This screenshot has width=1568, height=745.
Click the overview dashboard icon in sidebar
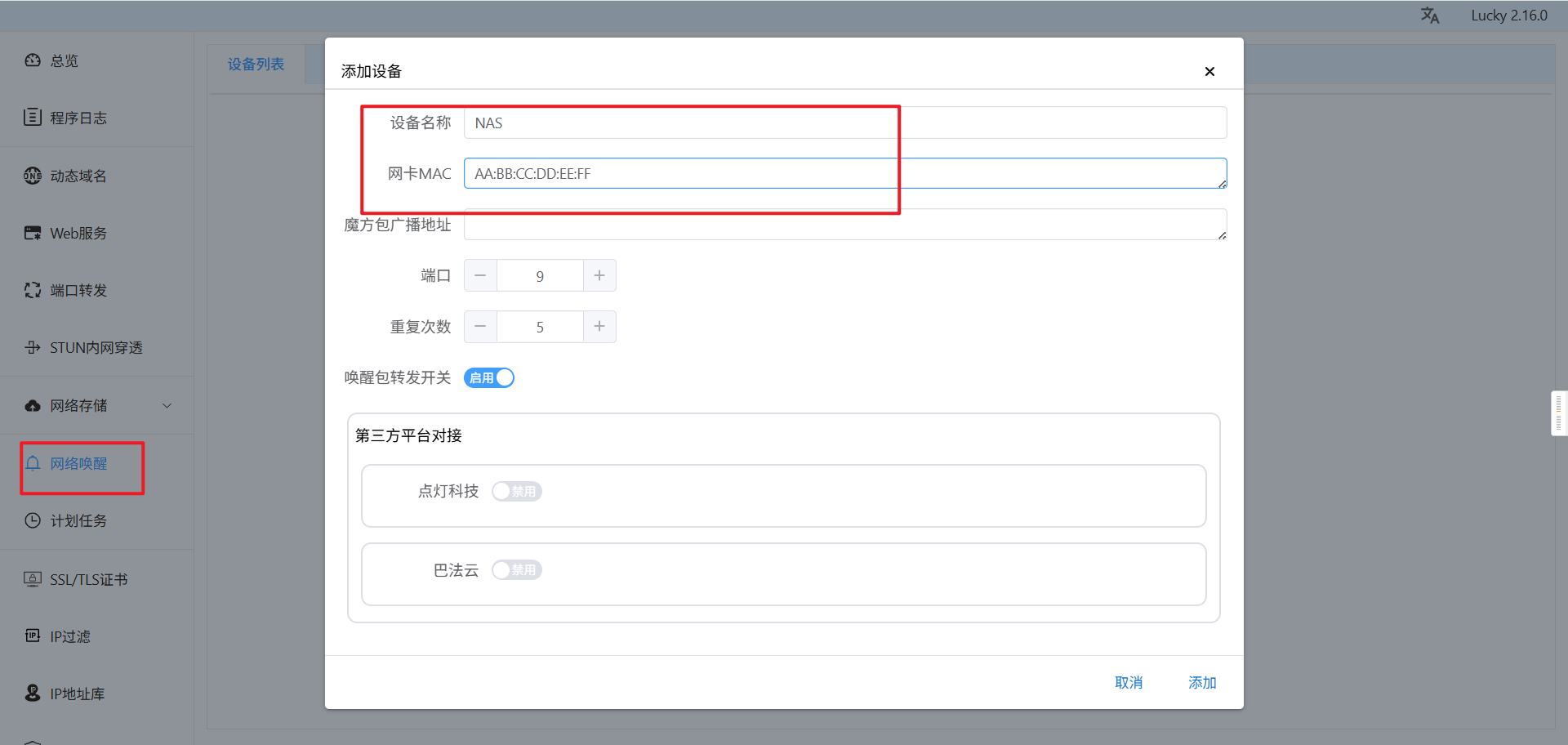coord(33,60)
